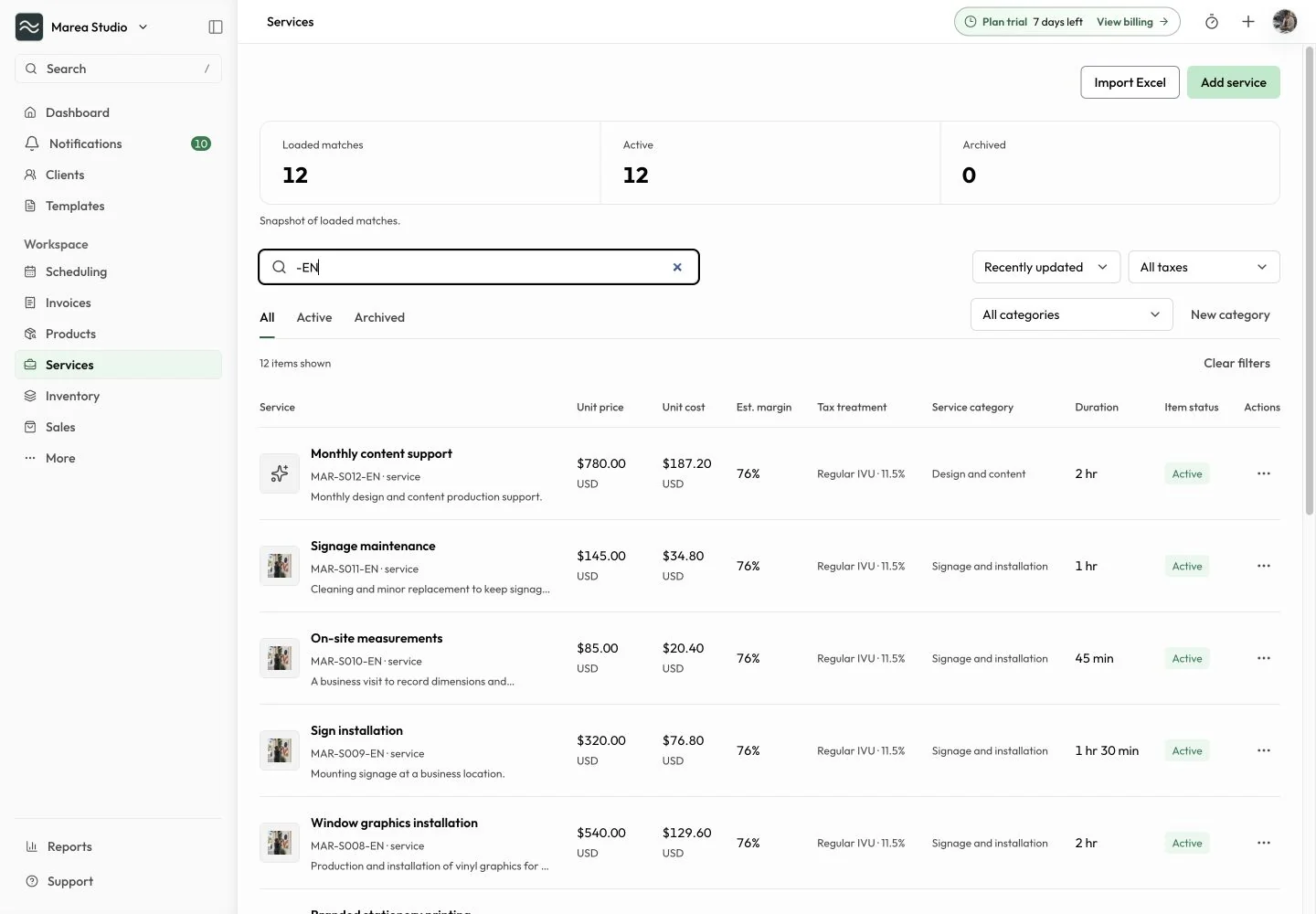1316x914 pixels.
Task: Open the All taxes filter dropdown
Action: coord(1204,267)
